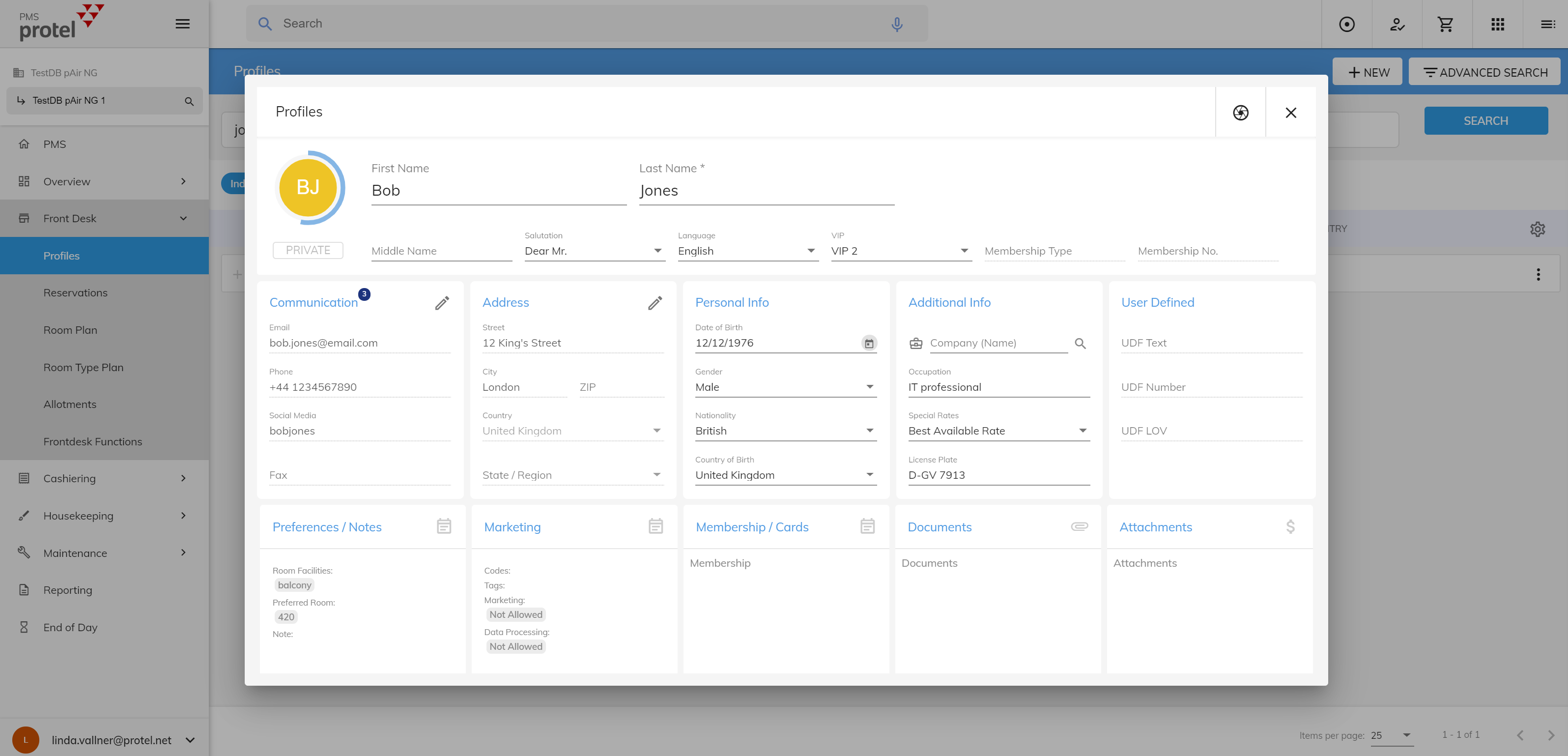Click the Attachments dollar sign icon
1568x756 pixels.
tap(1290, 526)
